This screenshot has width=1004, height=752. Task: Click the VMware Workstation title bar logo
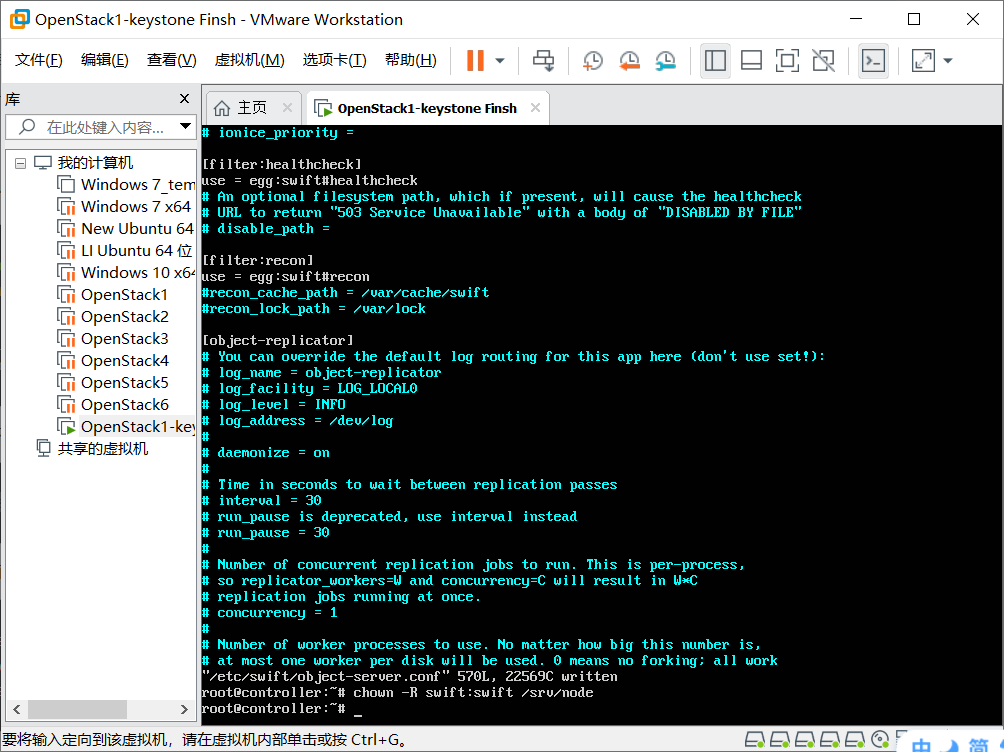coord(20,19)
